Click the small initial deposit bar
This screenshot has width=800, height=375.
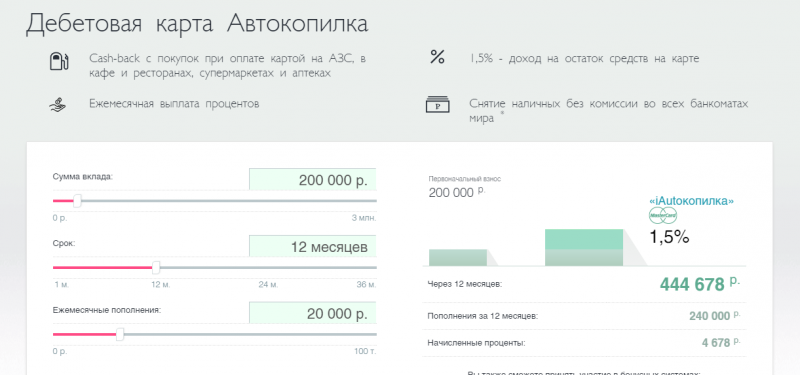(x=458, y=258)
